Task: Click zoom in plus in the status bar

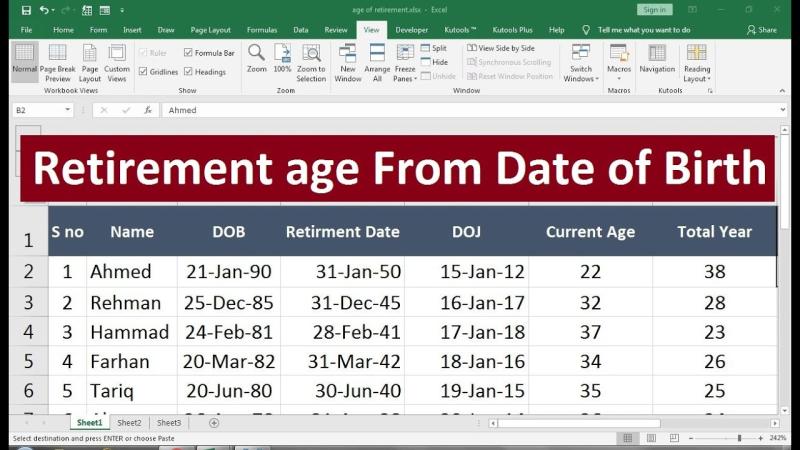Action: [760, 438]
